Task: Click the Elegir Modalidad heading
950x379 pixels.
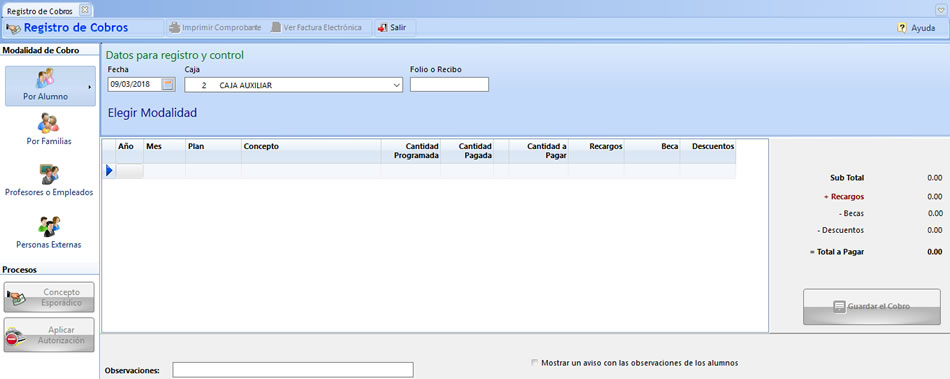Action: (x=152, y=113)
